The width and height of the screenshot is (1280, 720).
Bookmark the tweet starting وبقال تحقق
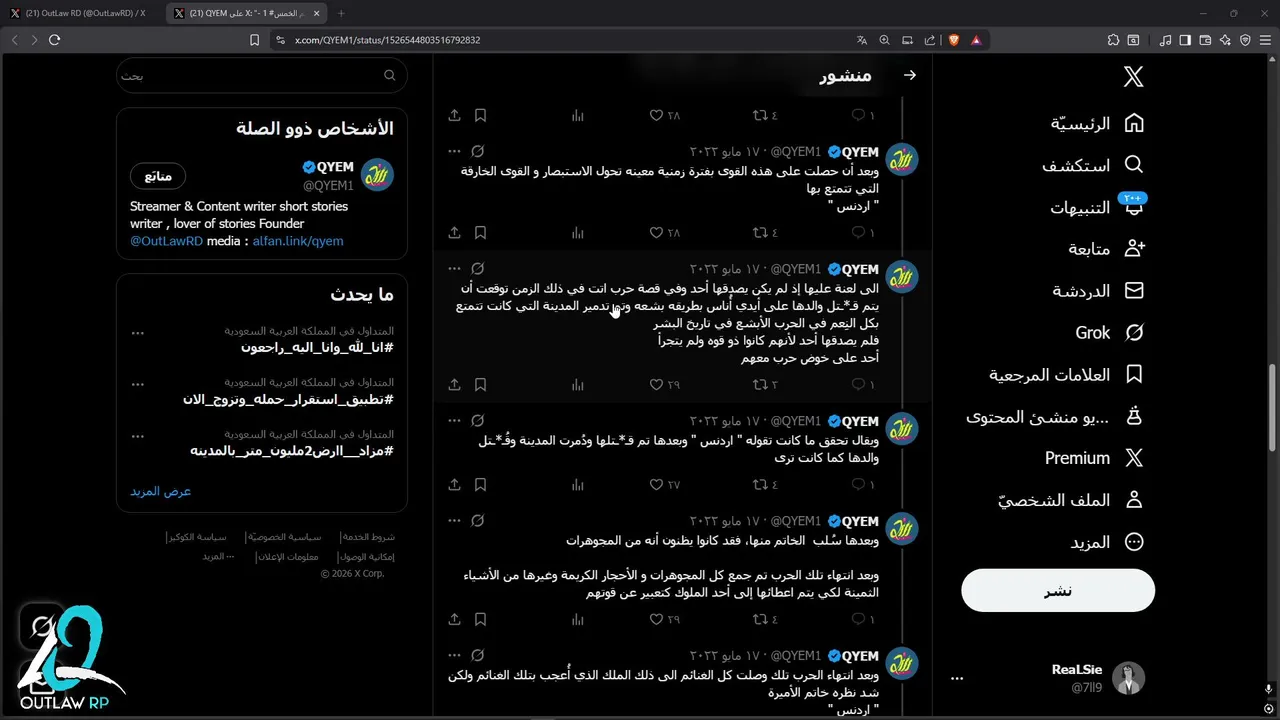480,484
